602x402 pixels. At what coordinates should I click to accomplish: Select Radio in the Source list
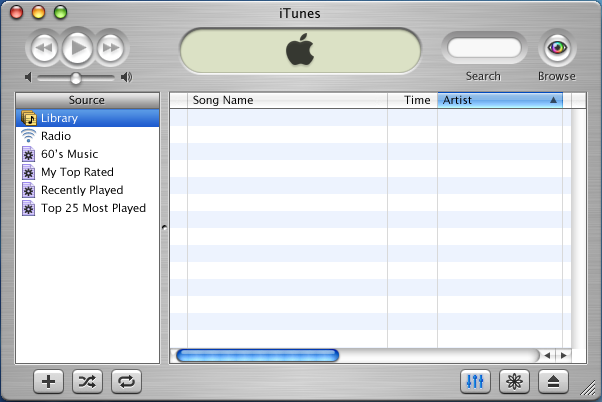(55, 136)
